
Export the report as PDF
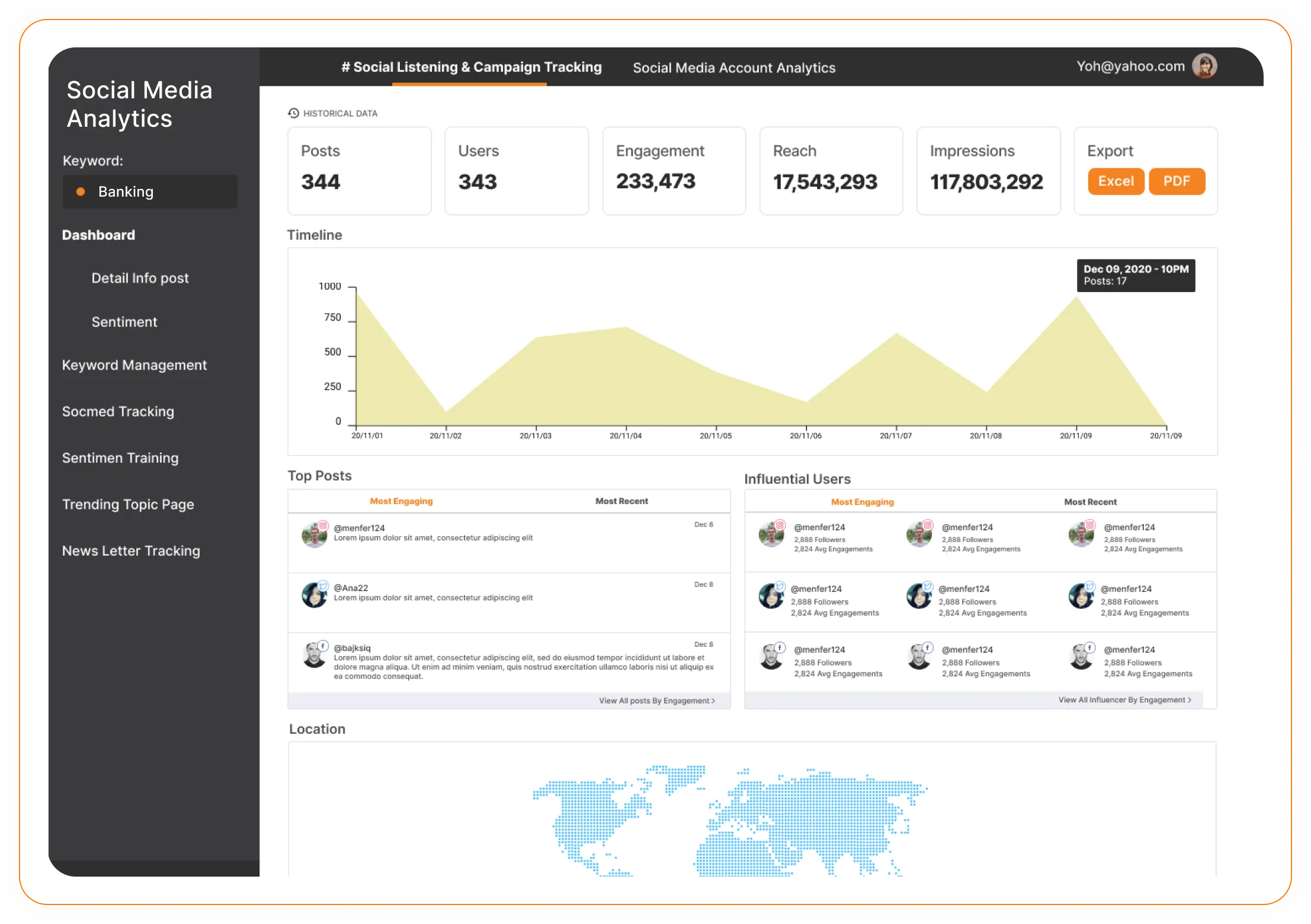[1177, 181]
